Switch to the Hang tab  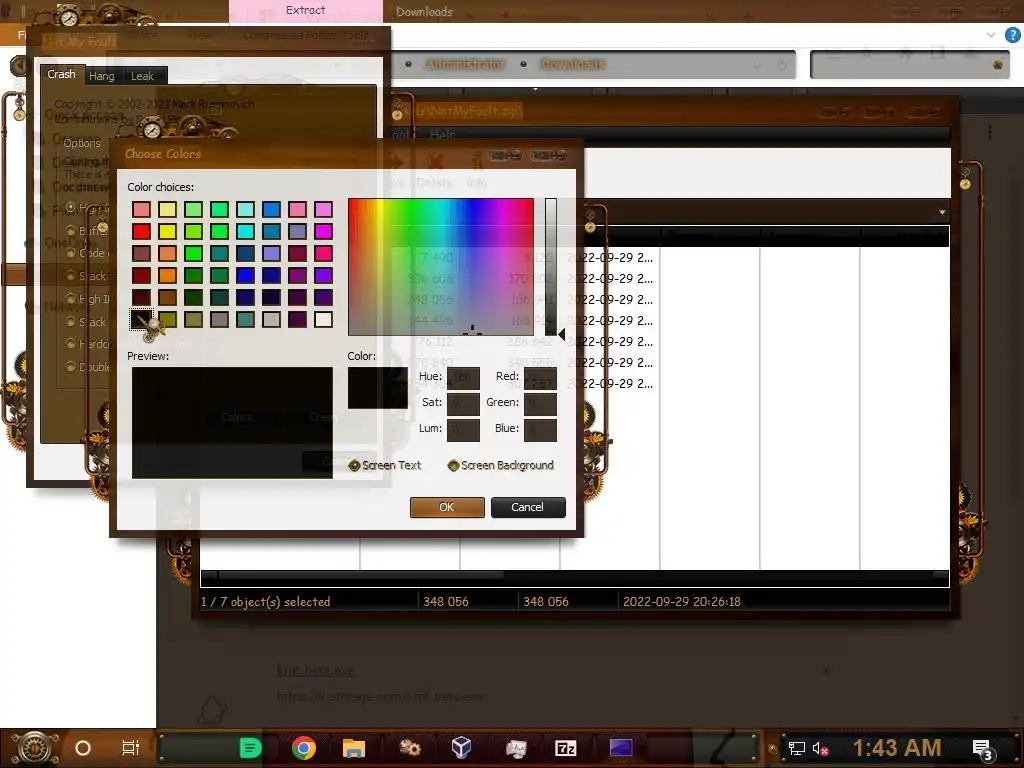point(102,76)
